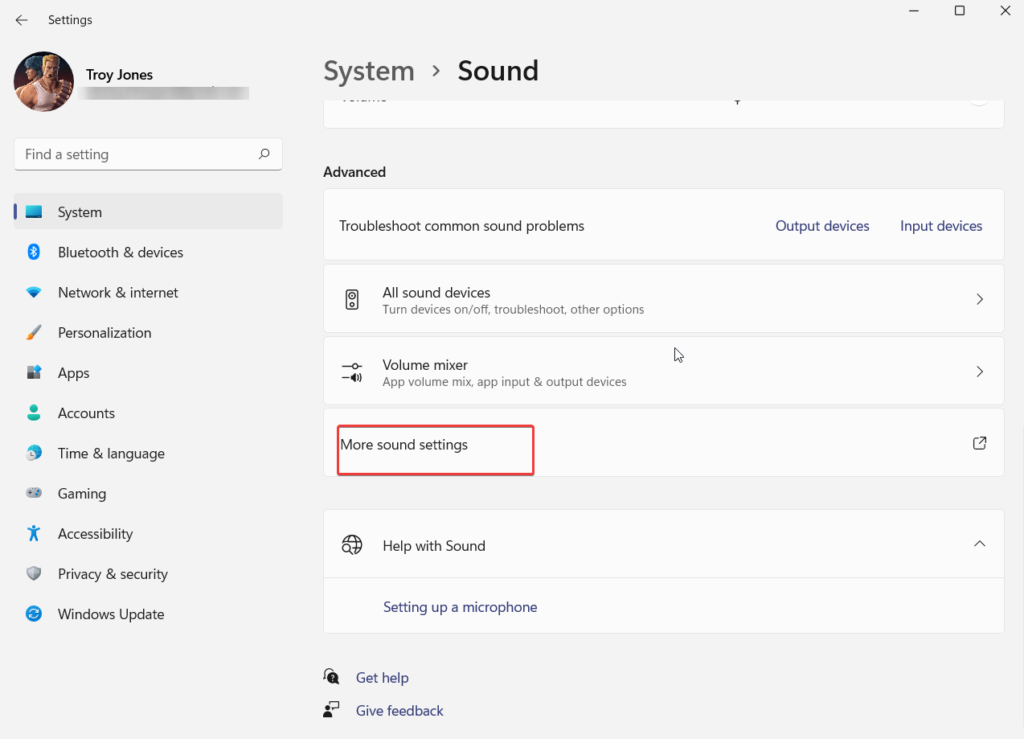Open Volume mixer

click(x=664, y=371)
